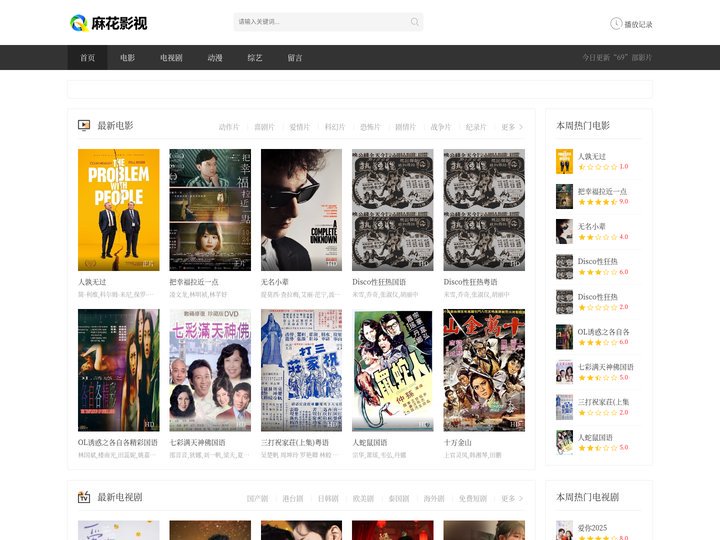720x540 pixels.
Task: Expand 更多 in 最新电视剧 section
Action: tap(512, 498)
